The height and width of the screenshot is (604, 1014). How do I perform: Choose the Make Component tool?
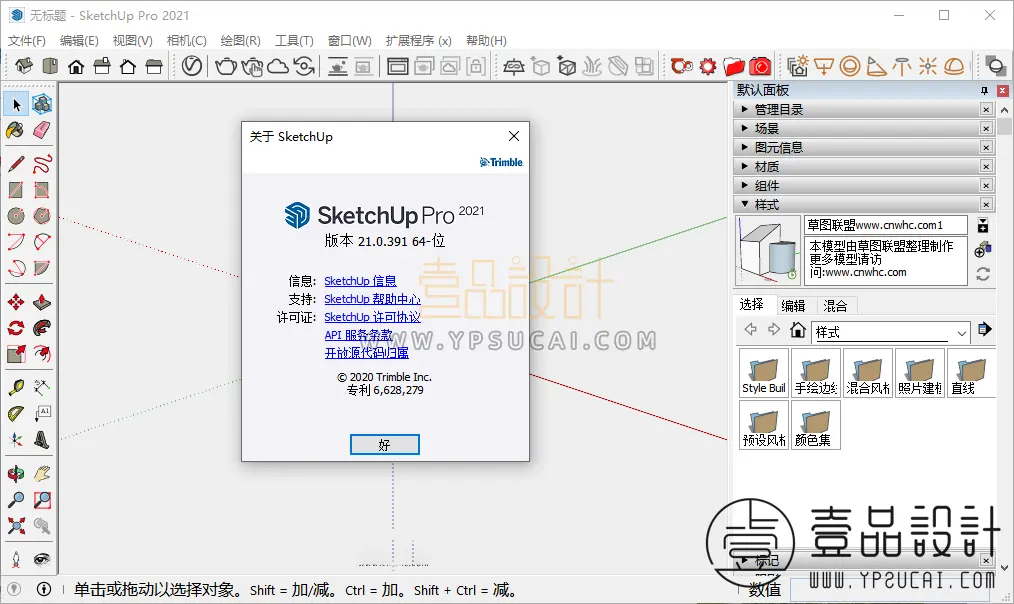pyautogui.click(x=42, y=104)
